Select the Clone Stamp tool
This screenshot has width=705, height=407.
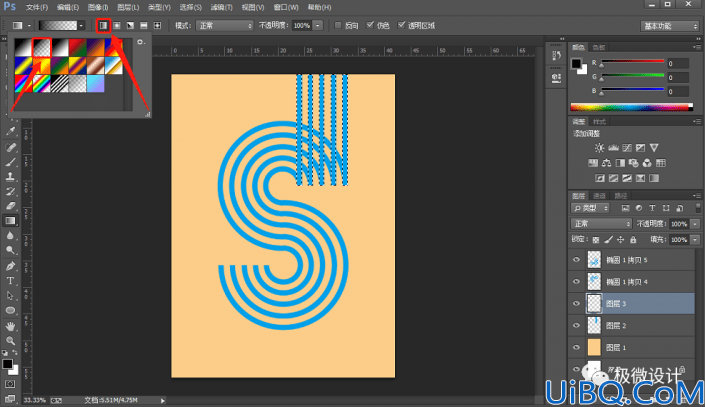click(10, 177)
